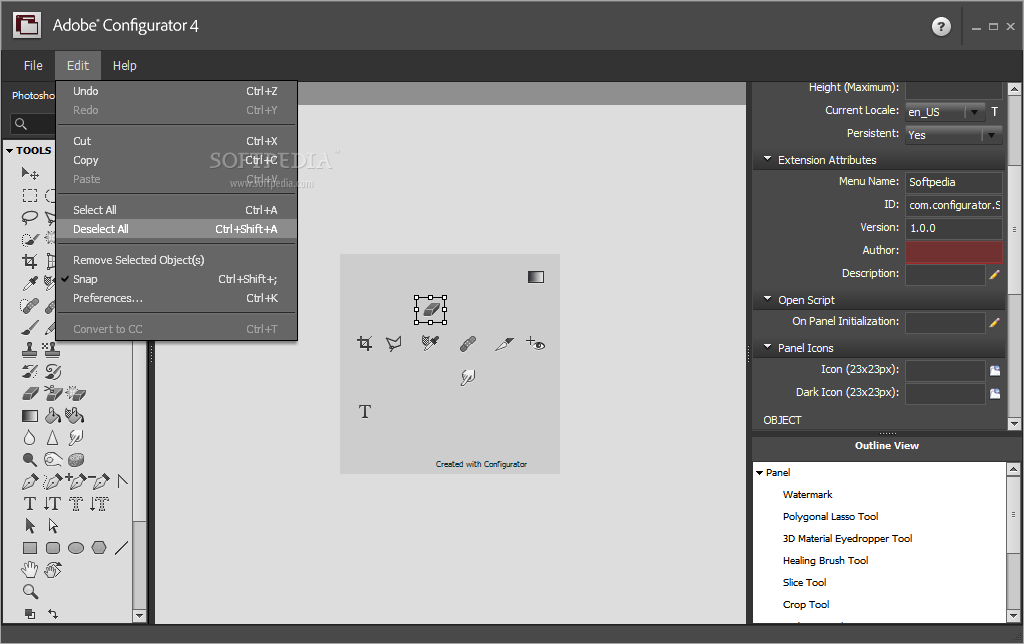Choose the Pattern Stamp tool
The image size is (1024, 644).
52,350
